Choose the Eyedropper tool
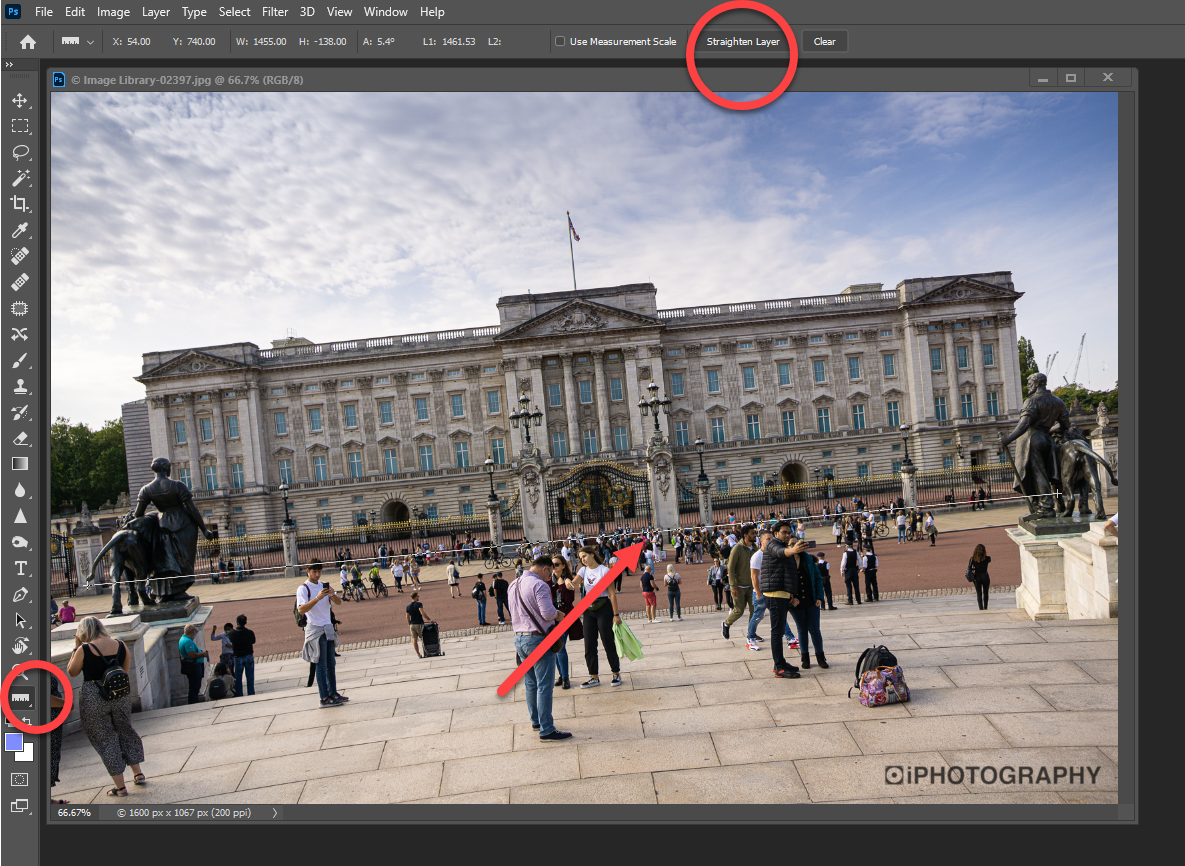 pyautogui.click(x=20, y=230)
